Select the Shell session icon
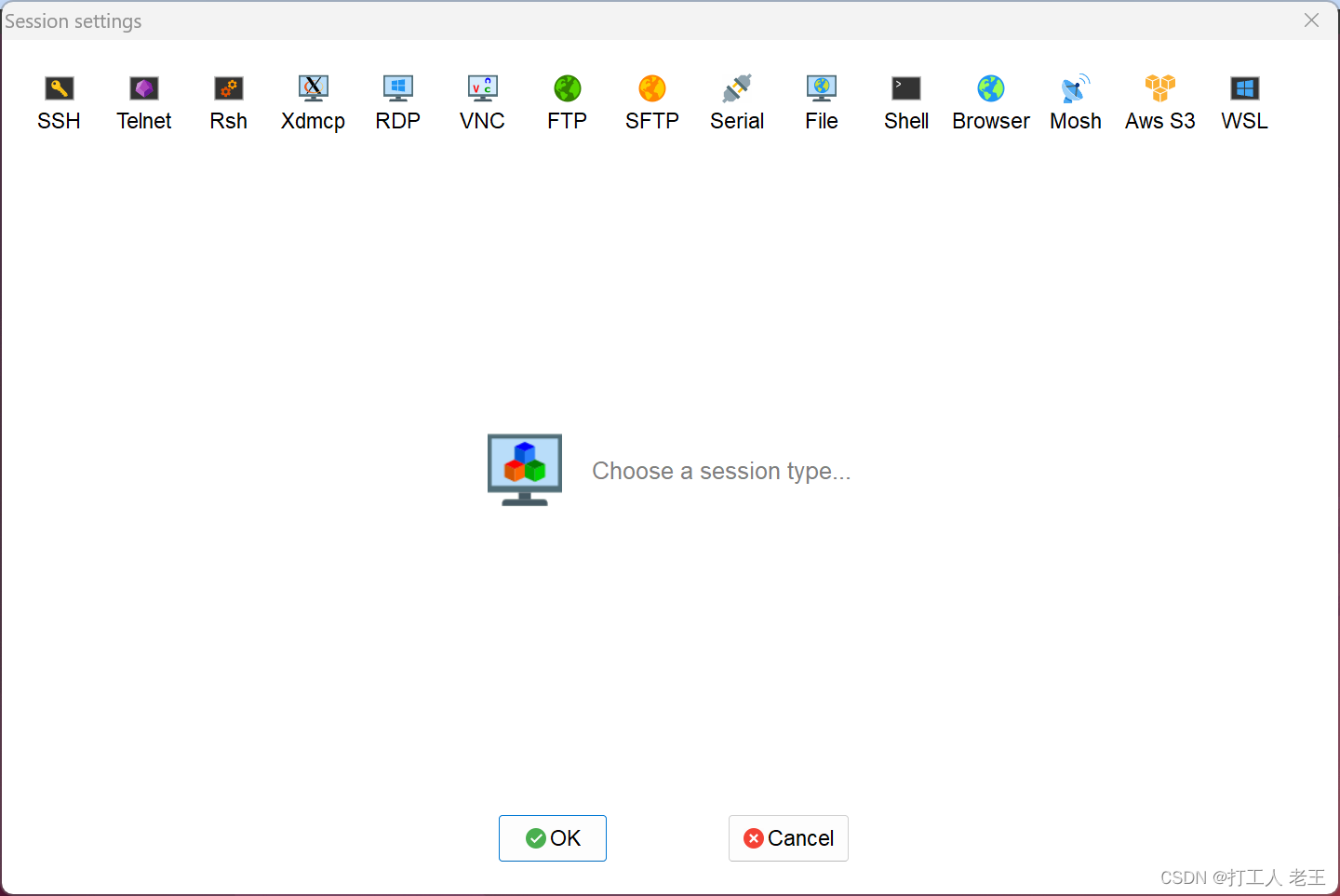Image resolution: width=1340 pixels, height=896 pixels. (x=906, y=103)
